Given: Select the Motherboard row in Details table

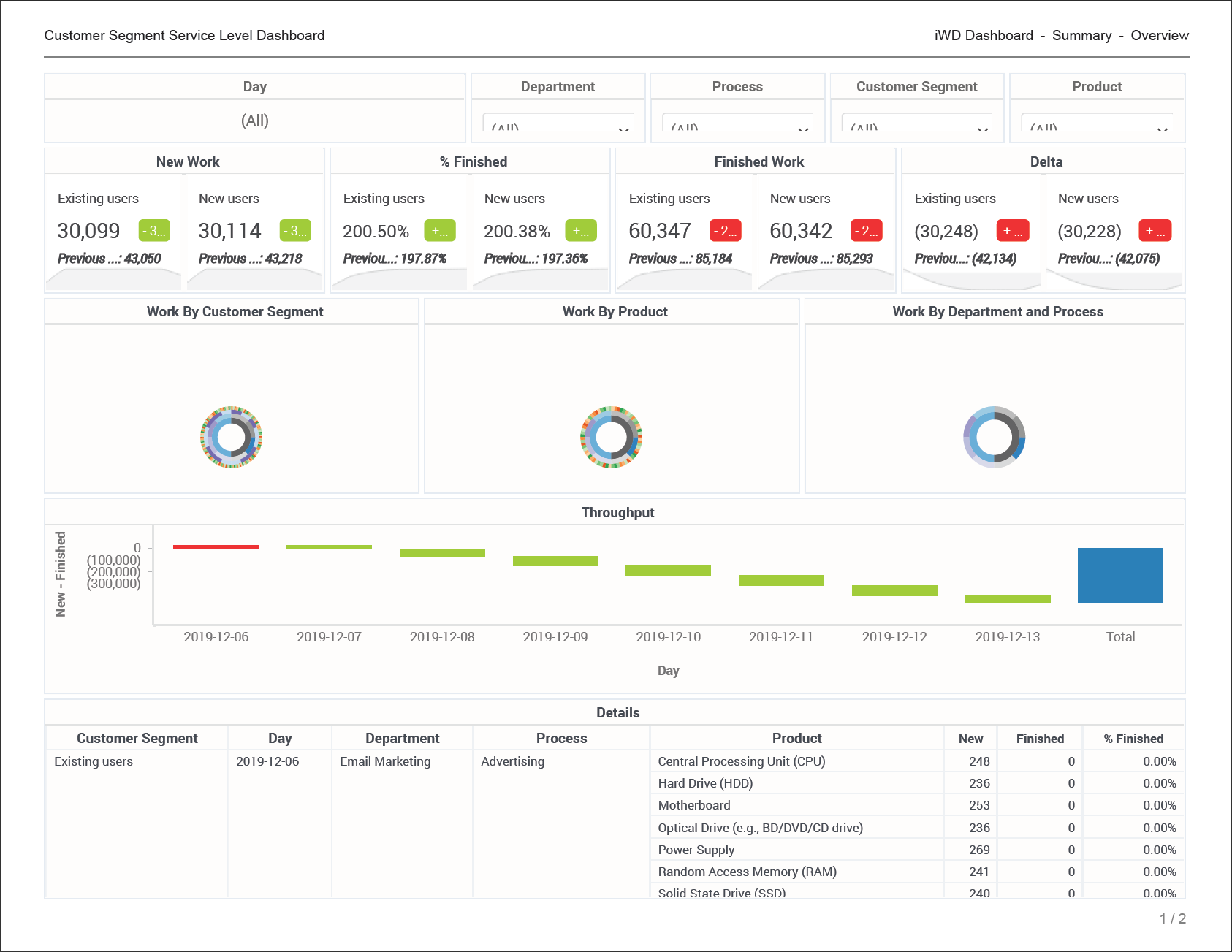Looking at the screenshot, I should coord(694,805).
